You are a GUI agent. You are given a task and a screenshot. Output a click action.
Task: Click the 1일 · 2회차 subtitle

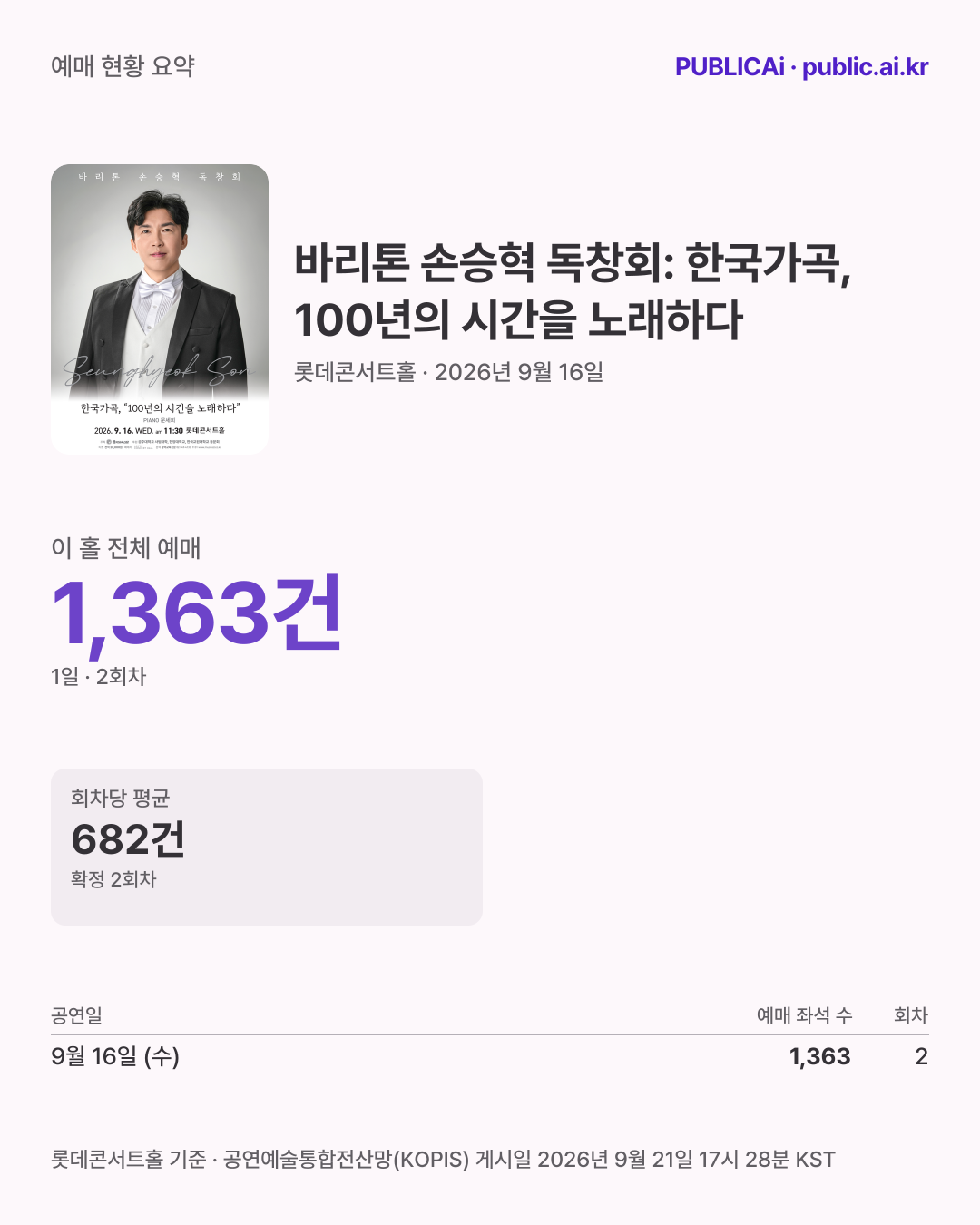pos(98,676)
